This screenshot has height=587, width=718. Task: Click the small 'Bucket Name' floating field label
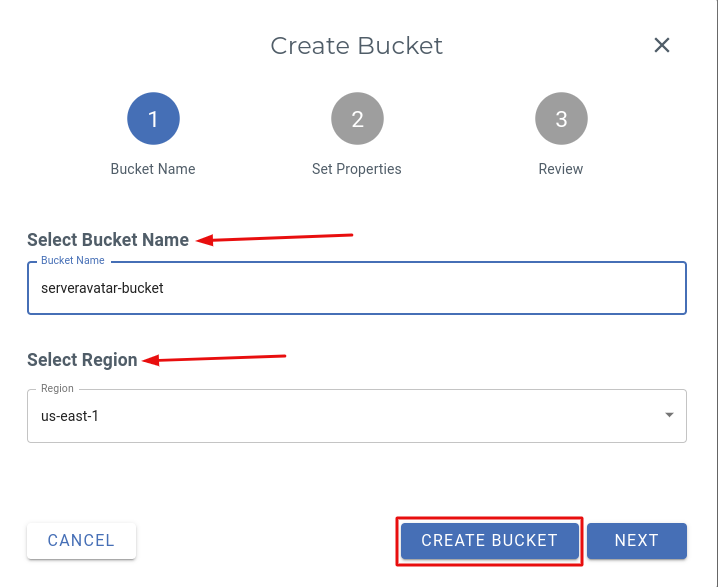point(73,261)
